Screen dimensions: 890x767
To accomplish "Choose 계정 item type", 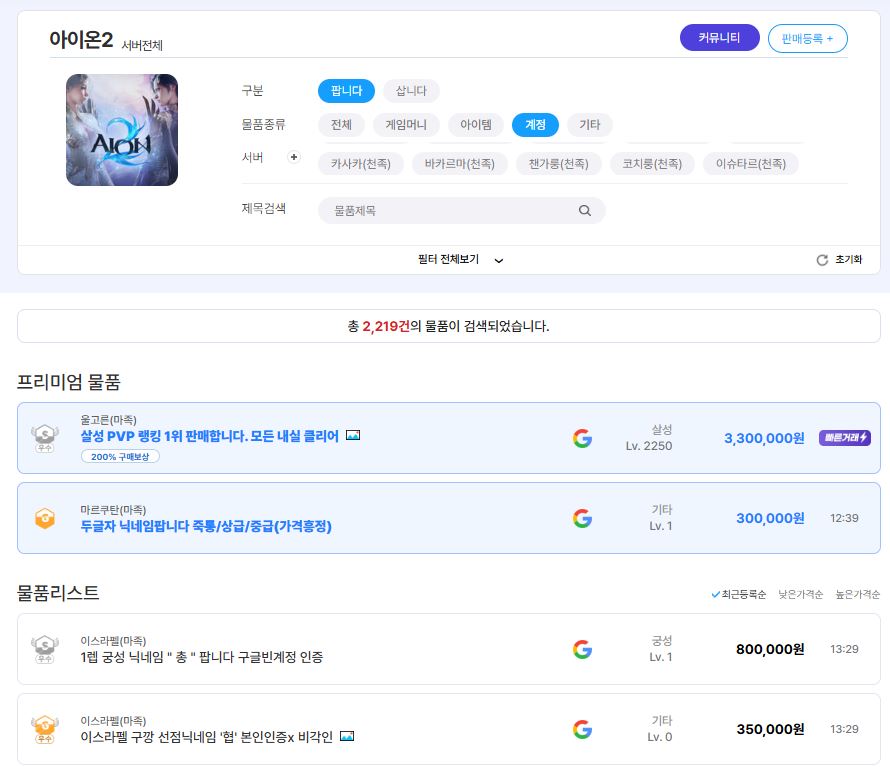I will click(535, 125).
